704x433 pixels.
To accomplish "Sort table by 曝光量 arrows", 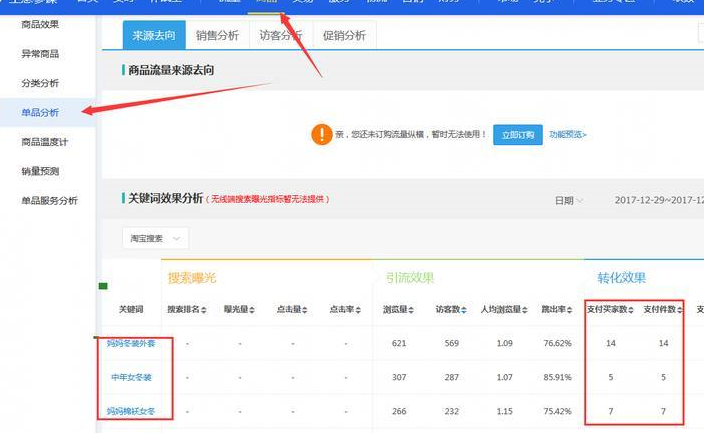I will (252, 310).
